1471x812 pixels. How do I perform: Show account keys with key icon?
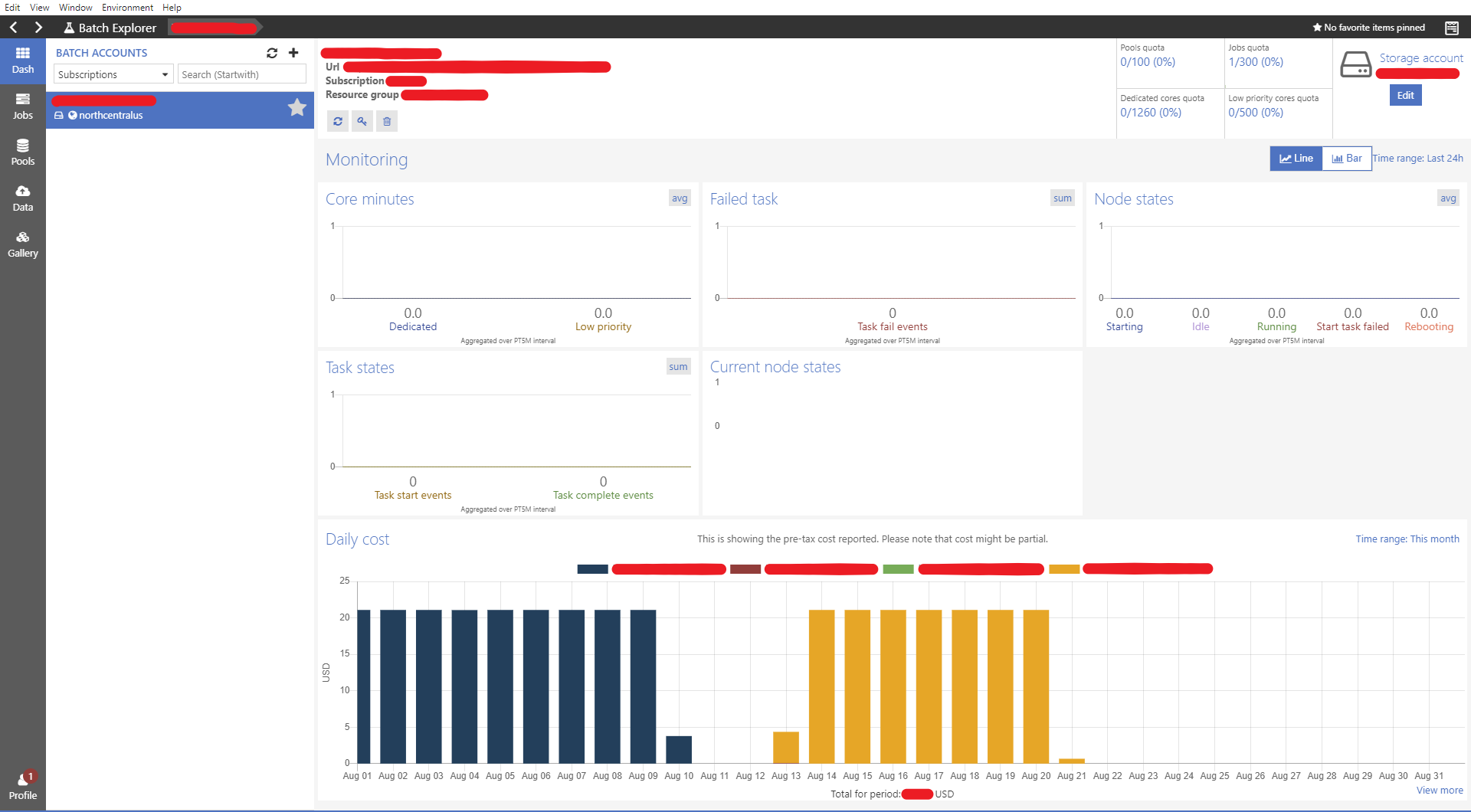362,121
